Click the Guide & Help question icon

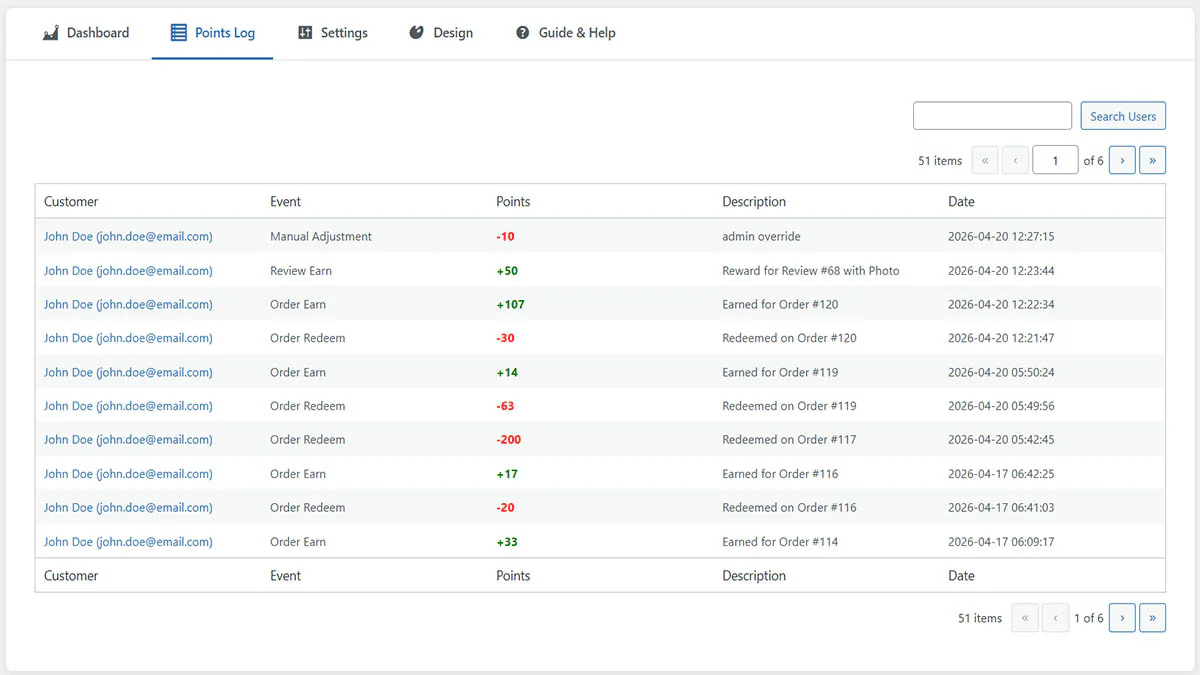point(522,33)
